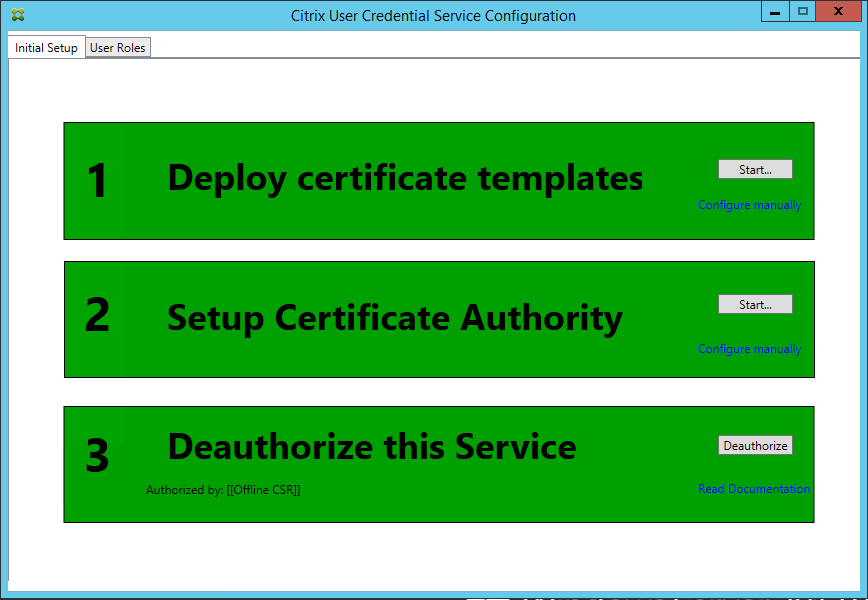Minimize the Credential Service Configuration window
The width and height of the screenshot is (868, 600).
775,11
